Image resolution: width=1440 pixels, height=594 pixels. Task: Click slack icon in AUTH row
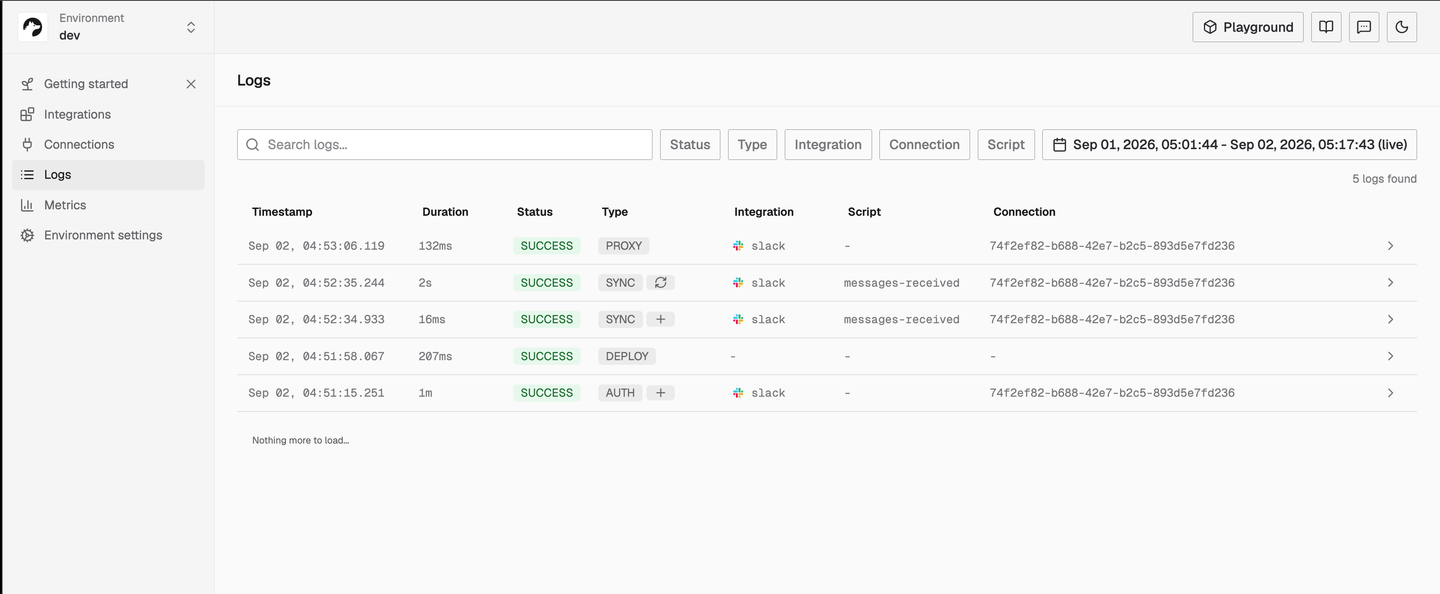[738, 393]
